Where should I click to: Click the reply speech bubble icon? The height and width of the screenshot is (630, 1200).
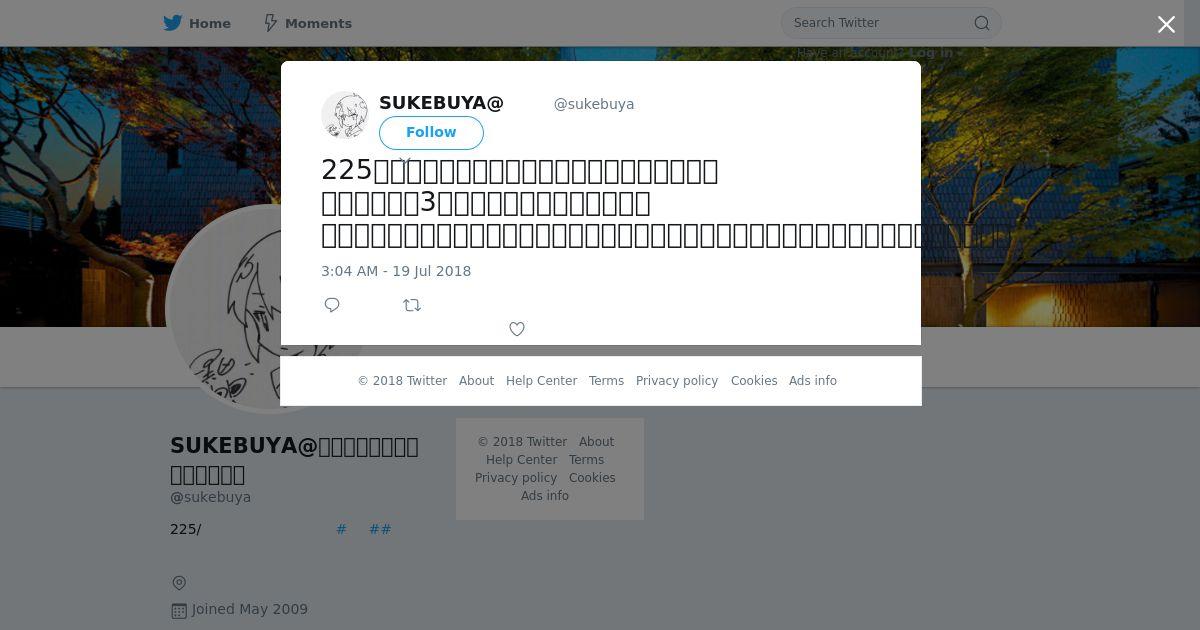[x=332, y=305]
